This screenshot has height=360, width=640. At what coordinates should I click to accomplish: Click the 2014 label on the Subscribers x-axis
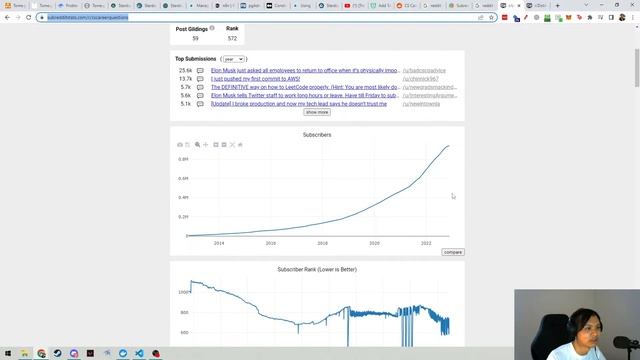pos(219,243)
